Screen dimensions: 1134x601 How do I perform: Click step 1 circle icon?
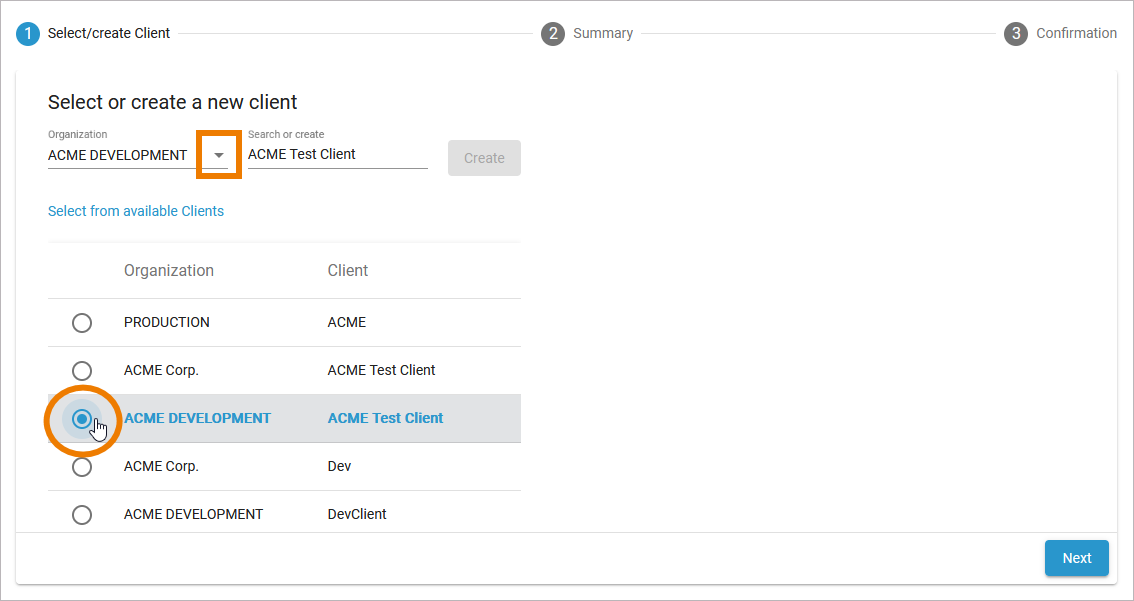tap(28, 34)
